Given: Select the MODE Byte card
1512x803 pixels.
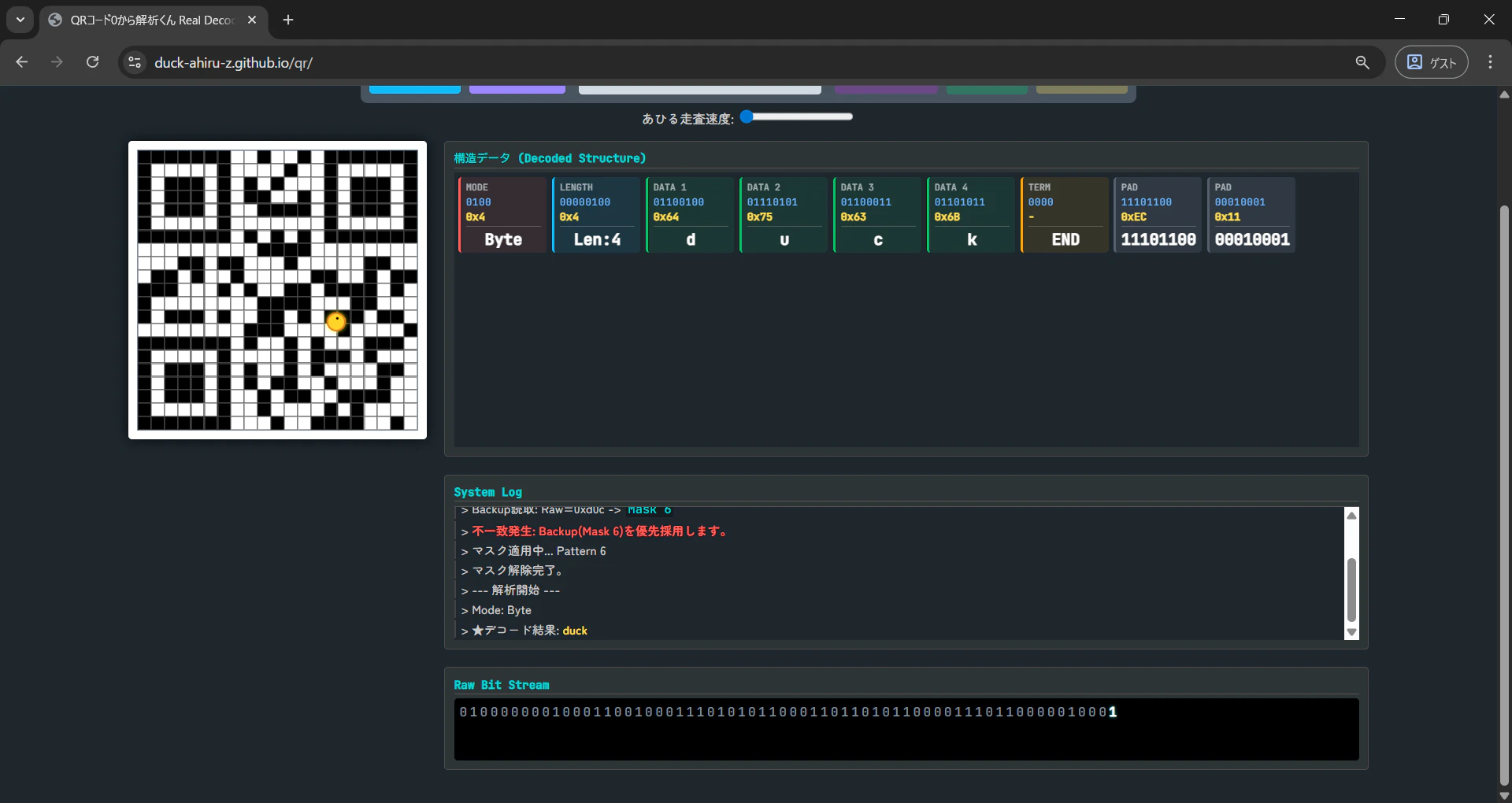Looking at the screenshot, I should [x=502, y=215].
